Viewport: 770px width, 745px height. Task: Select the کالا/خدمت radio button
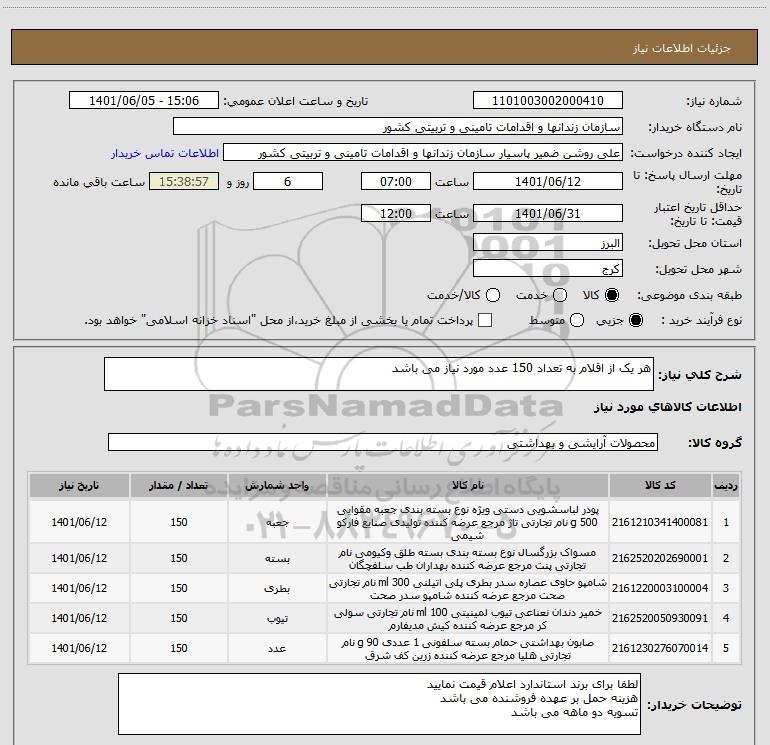coord(493,295)
